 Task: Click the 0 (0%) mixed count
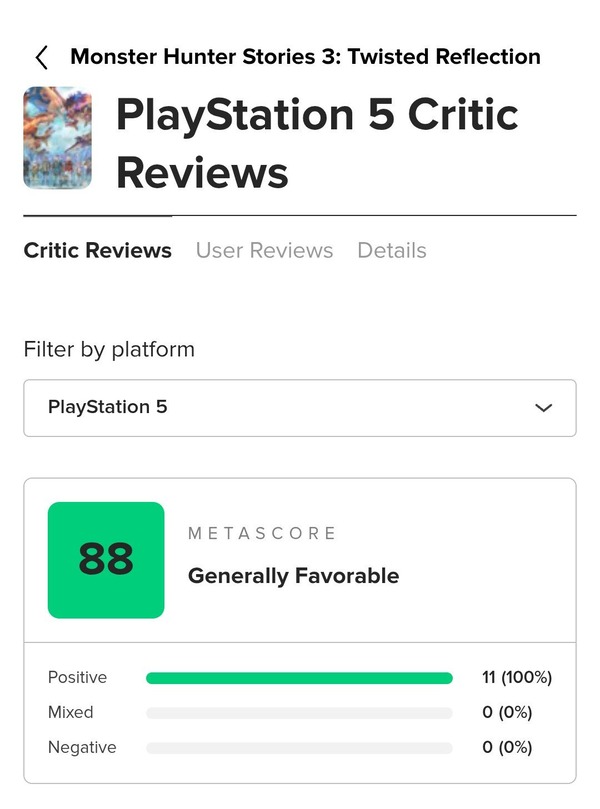click(x=506, y=713)
